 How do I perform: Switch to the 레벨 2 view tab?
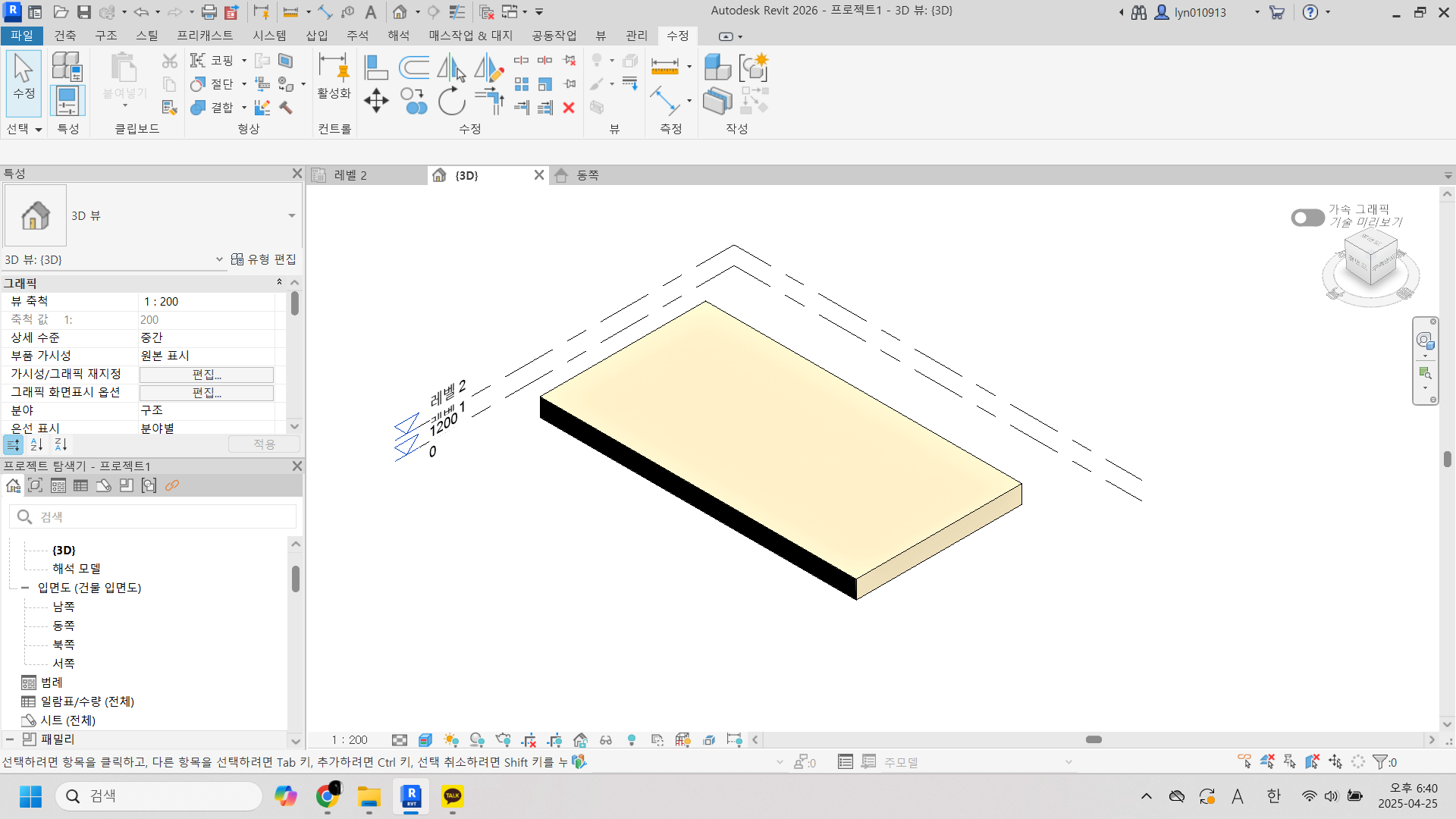click(350, 175)
